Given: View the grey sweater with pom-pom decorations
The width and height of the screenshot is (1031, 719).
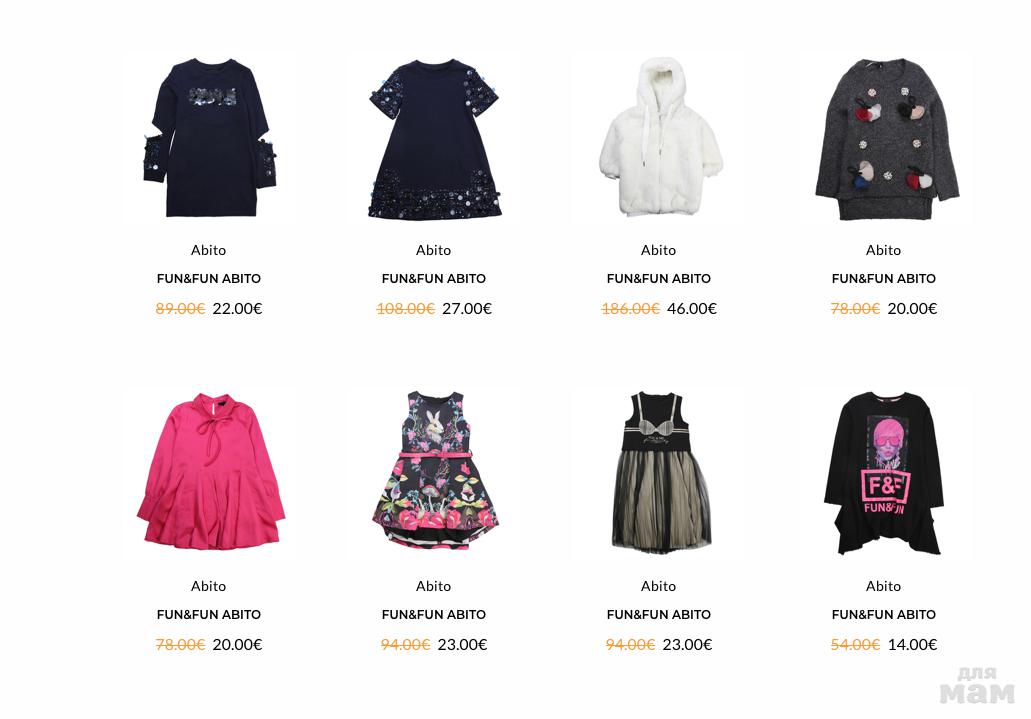Looking at the screenshot, I should coord(886,139).
